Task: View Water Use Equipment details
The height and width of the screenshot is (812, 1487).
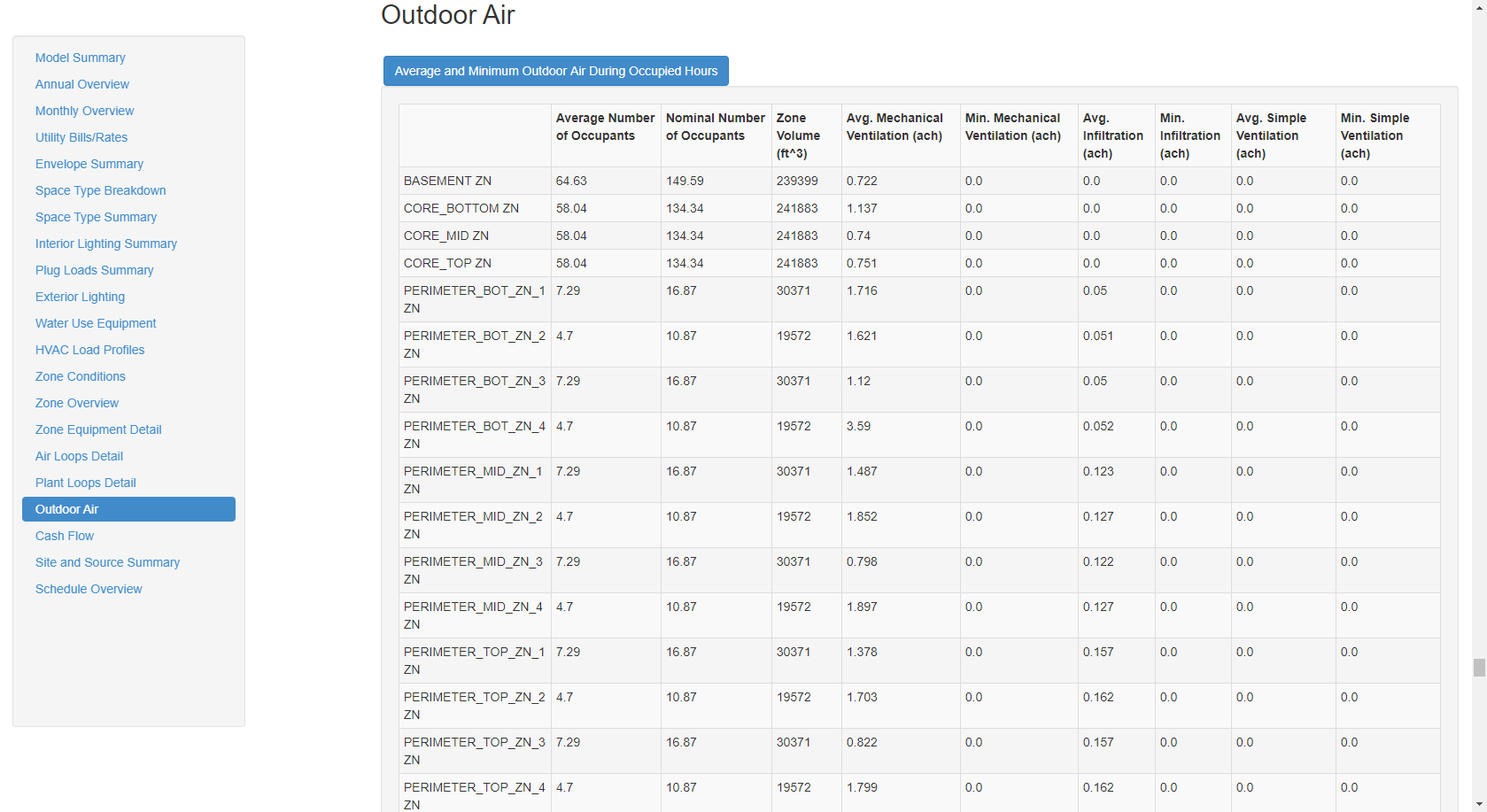Action: tap(96, 323)
